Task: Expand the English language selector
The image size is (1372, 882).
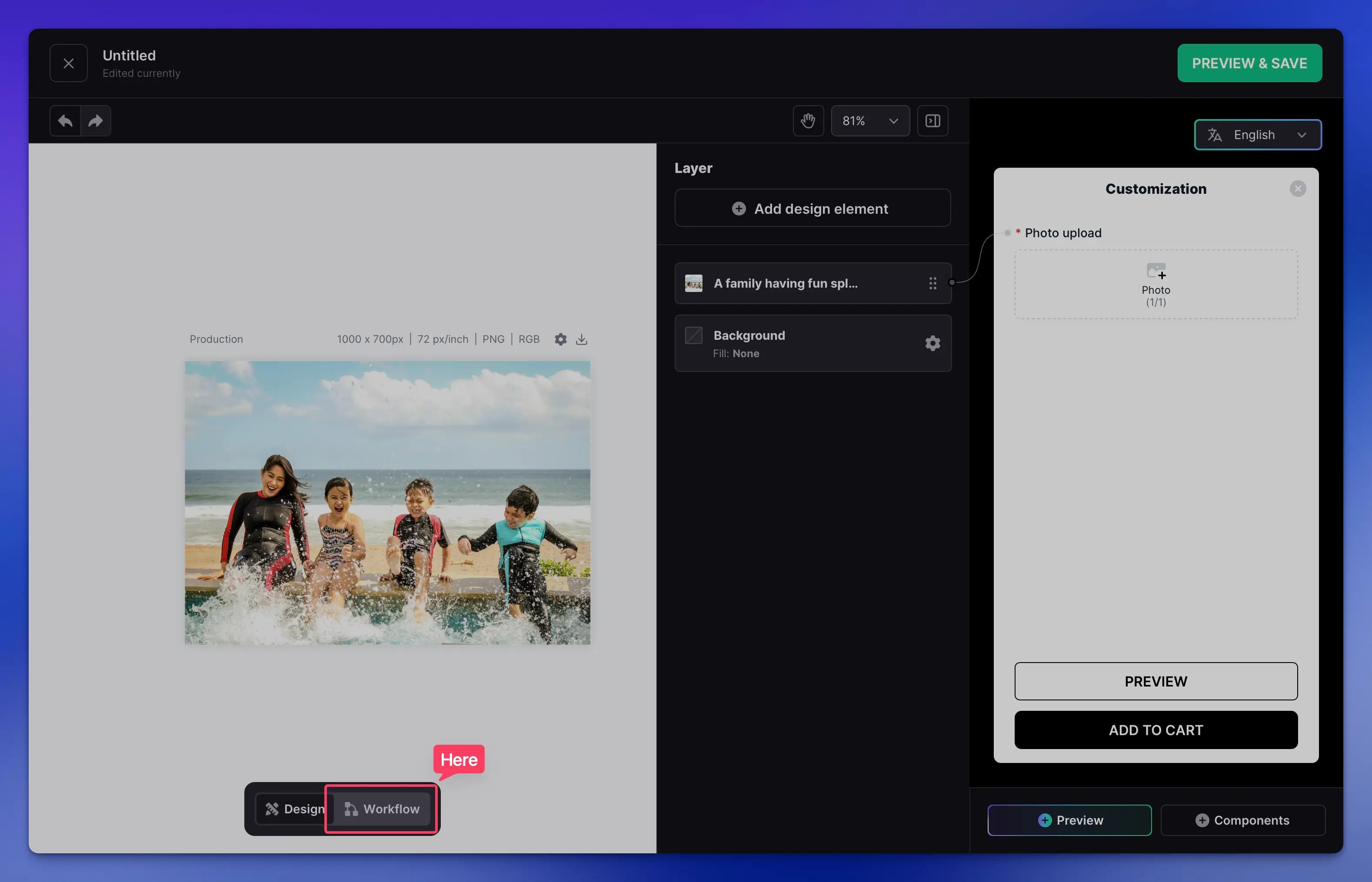Action: point(1257,135)
